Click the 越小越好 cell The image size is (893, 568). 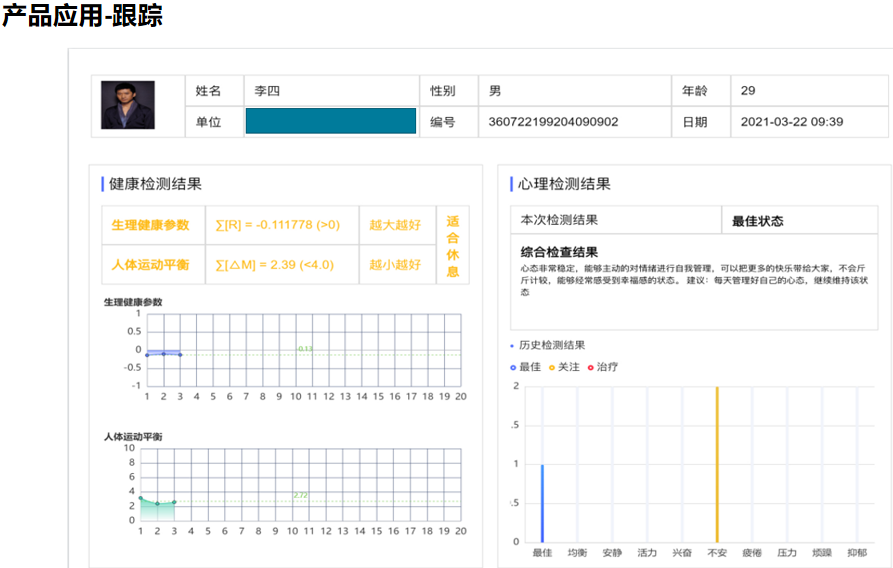(x=395, y=265)
